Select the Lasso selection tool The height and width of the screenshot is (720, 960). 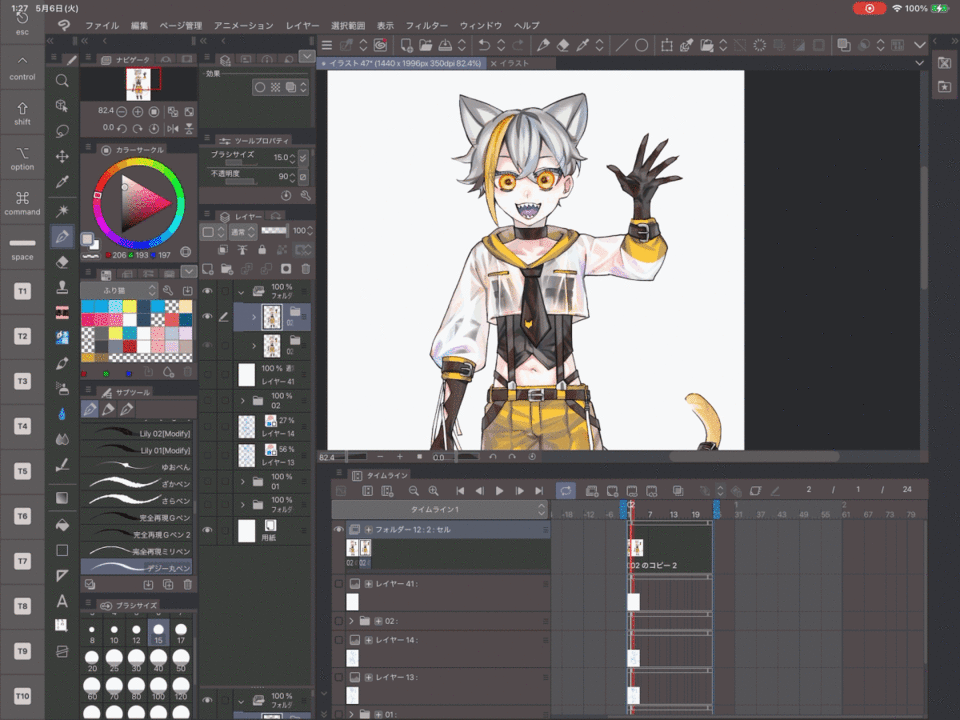[62, 130]
